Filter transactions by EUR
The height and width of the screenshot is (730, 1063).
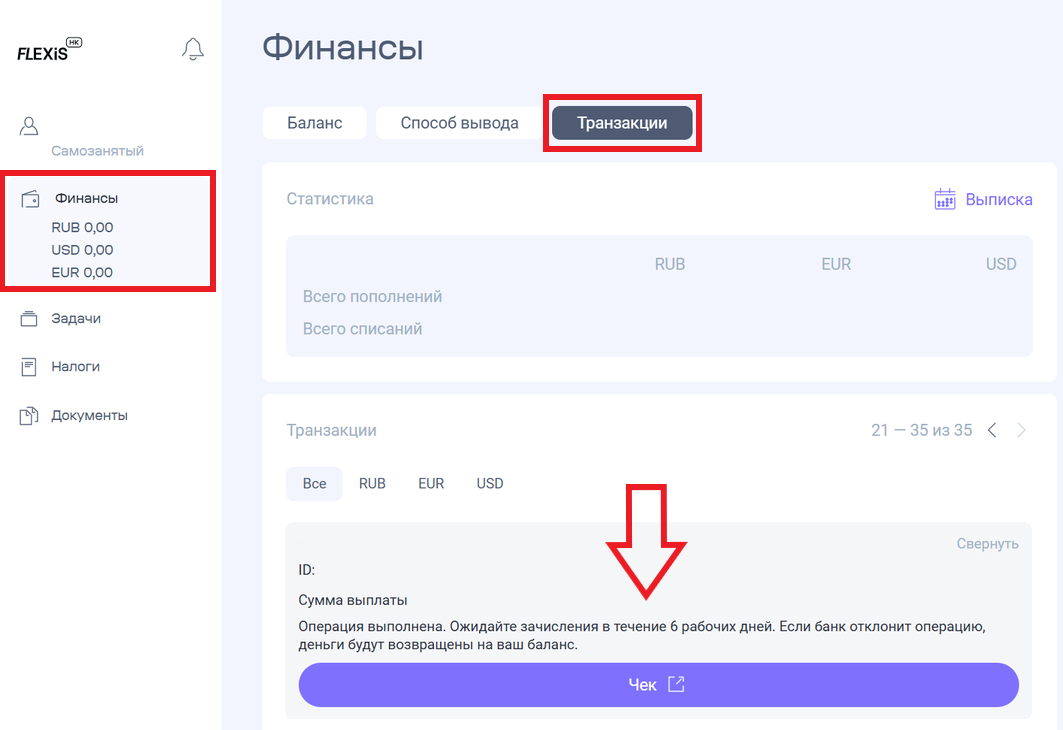click(x=431, y=483)
